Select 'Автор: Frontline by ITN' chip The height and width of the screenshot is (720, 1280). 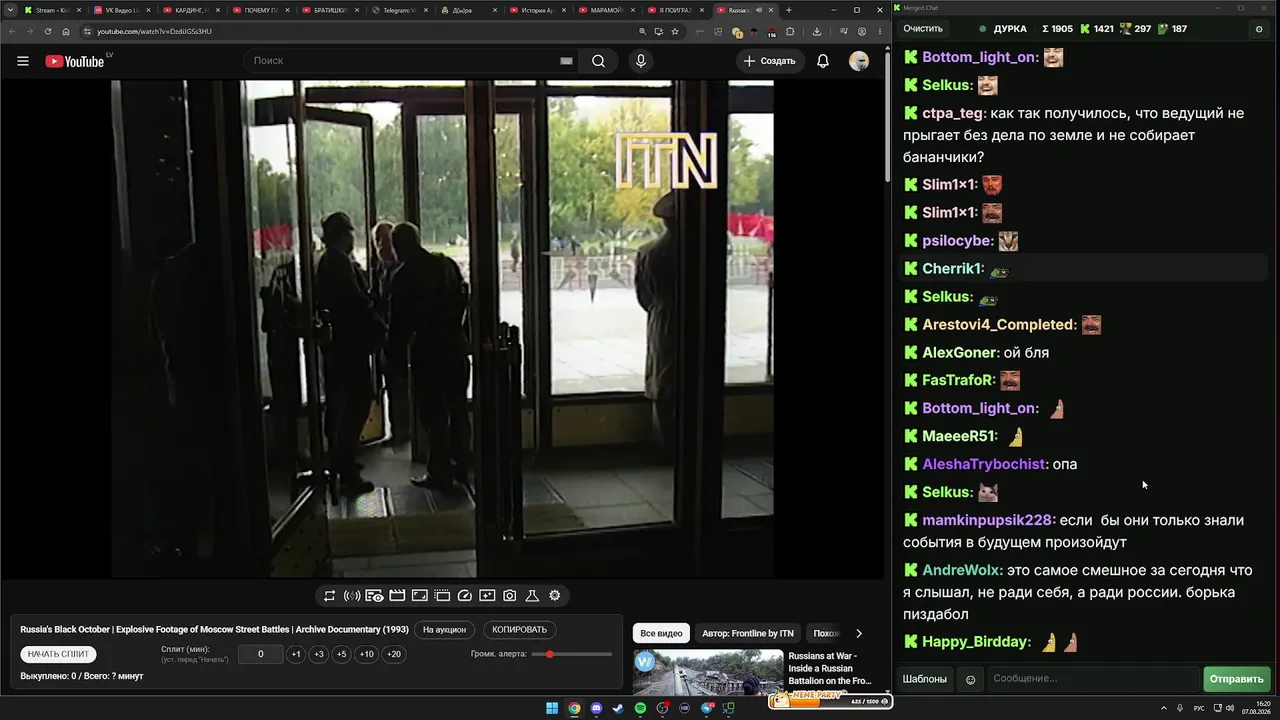[748, 633]
